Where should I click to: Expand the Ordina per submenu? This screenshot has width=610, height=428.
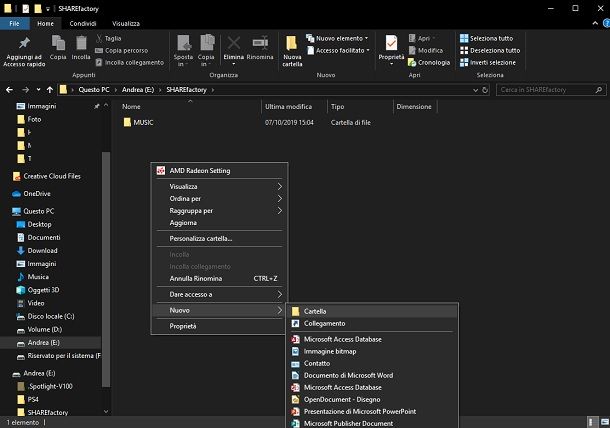pos(219,198)
